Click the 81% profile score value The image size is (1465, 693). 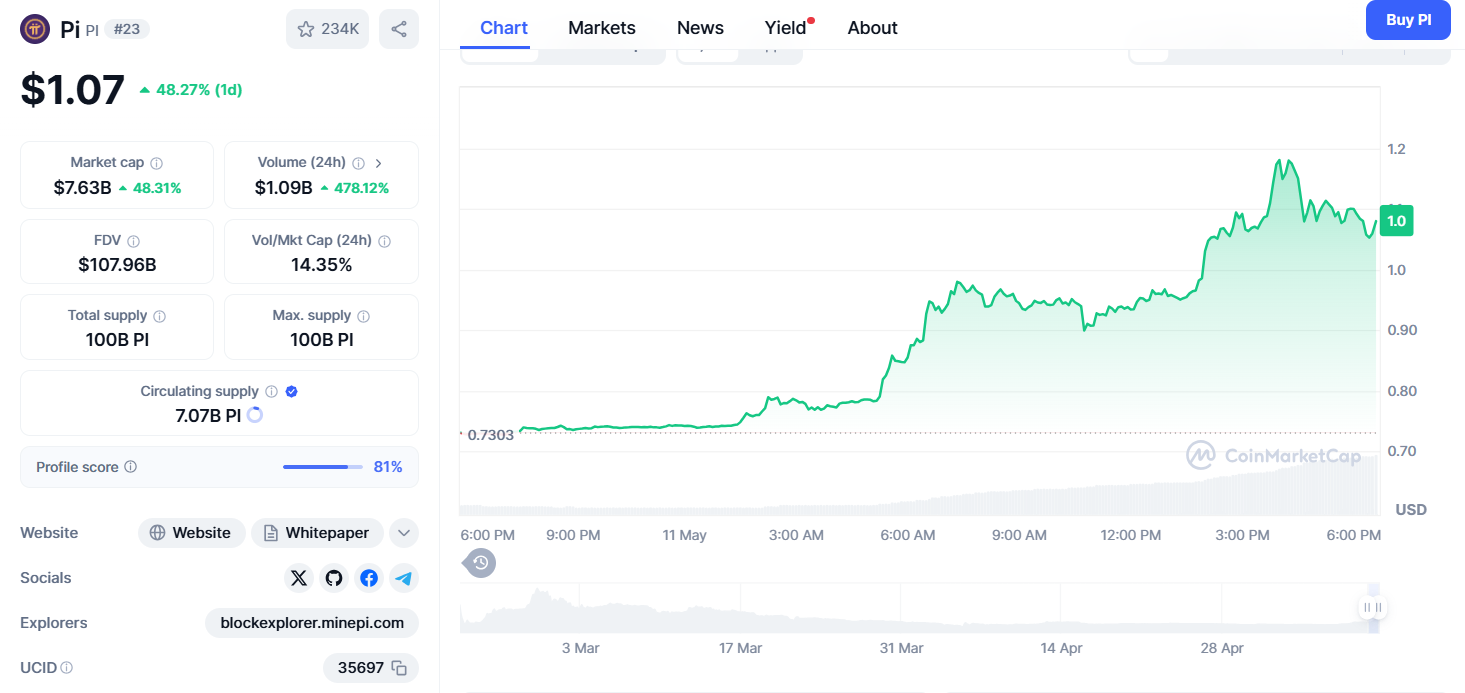pos(388,467)
